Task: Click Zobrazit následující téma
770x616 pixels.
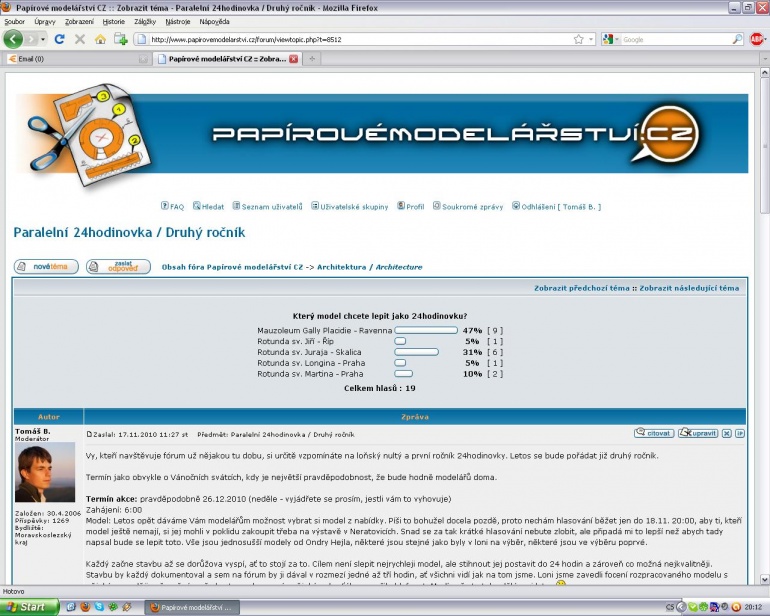Action: pyautogui.click(x=689, y=288)
